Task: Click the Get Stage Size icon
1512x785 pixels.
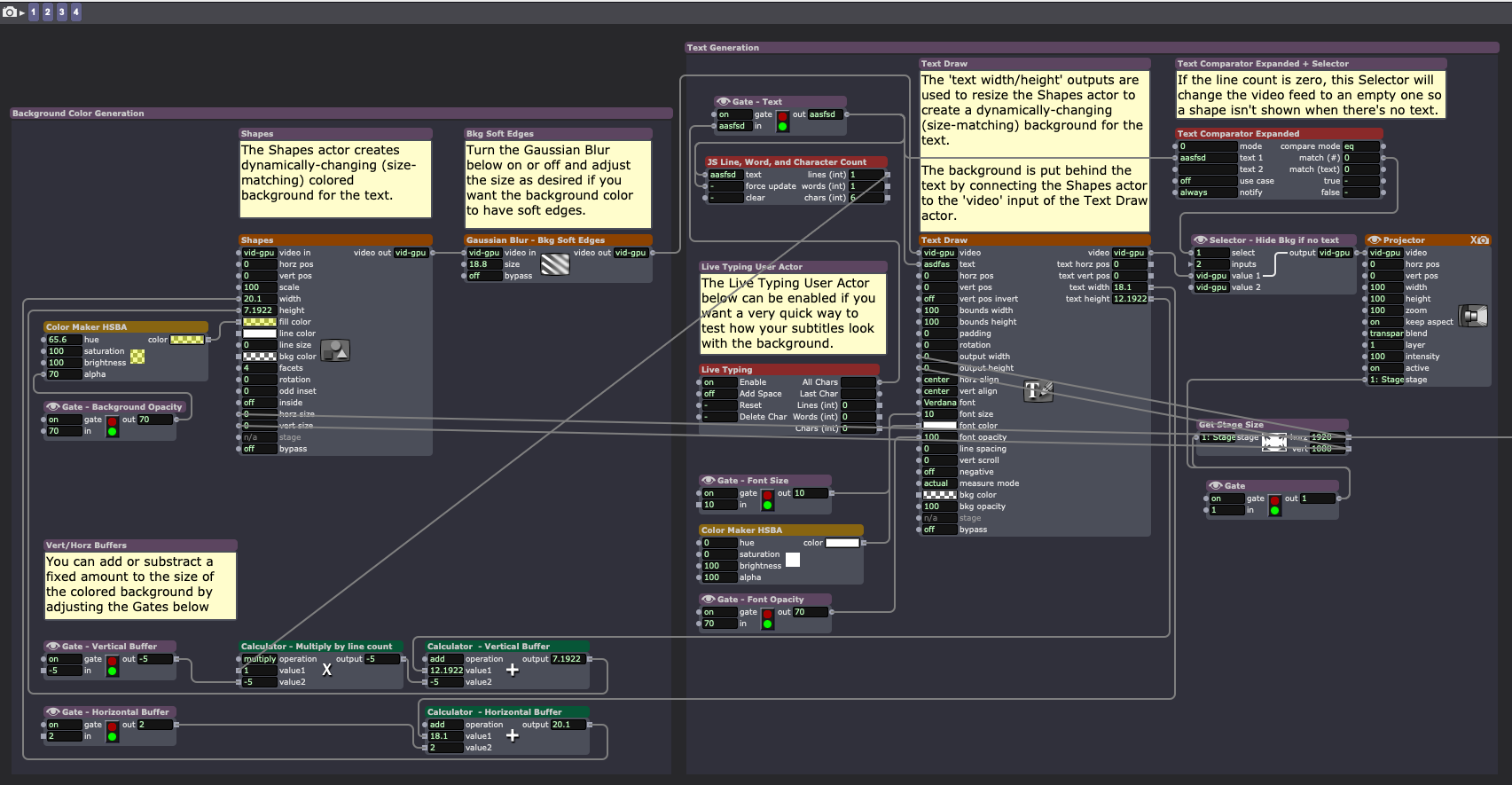Action: click(x=1274, y=441)
